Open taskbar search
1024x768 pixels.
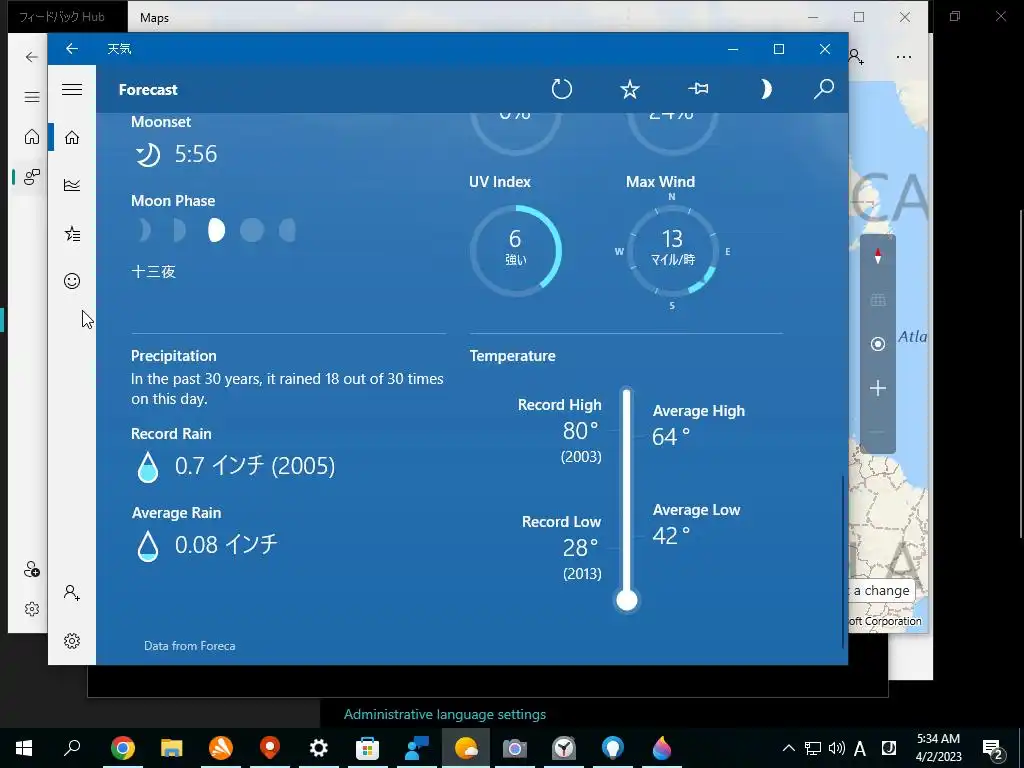(x=72, y=748)
